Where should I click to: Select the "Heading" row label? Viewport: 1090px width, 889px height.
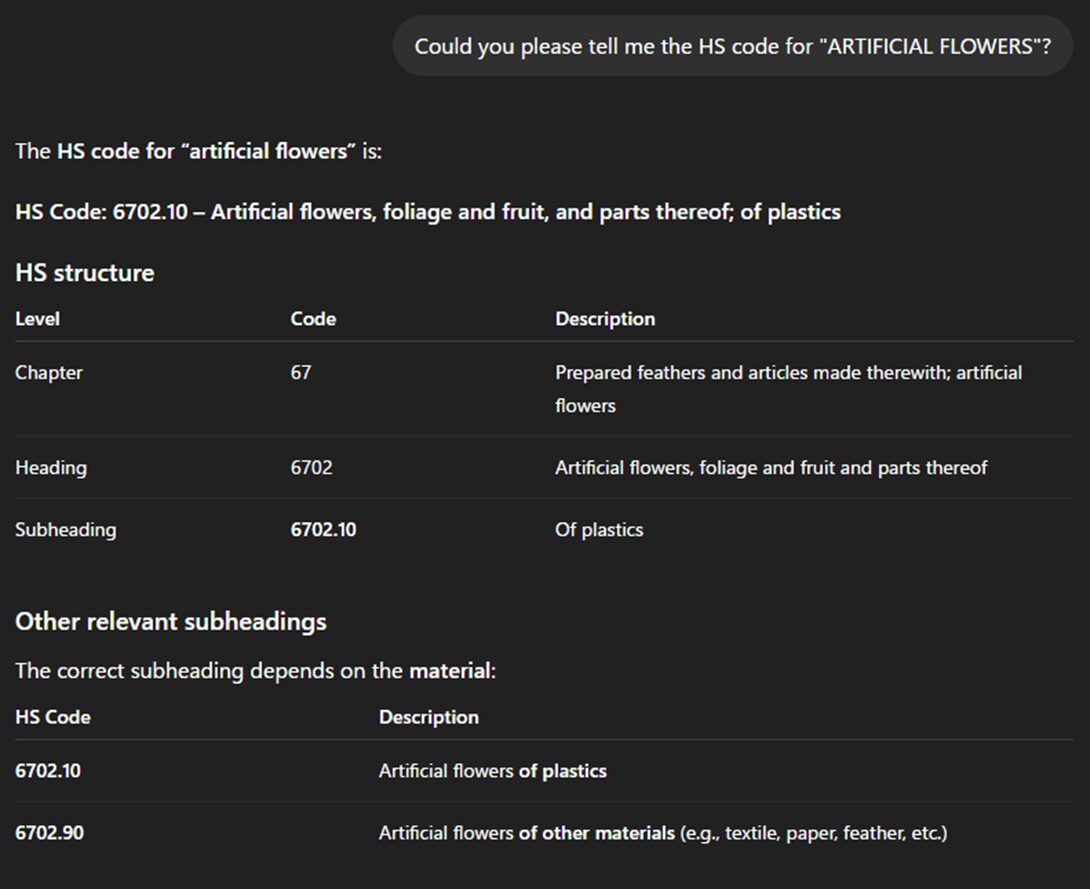pos(51,467)
